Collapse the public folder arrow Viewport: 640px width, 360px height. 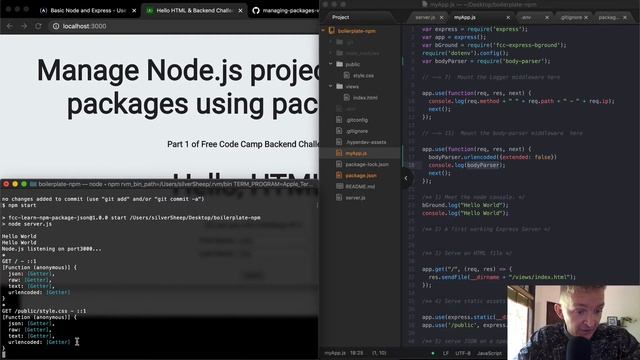click(331, 64)
